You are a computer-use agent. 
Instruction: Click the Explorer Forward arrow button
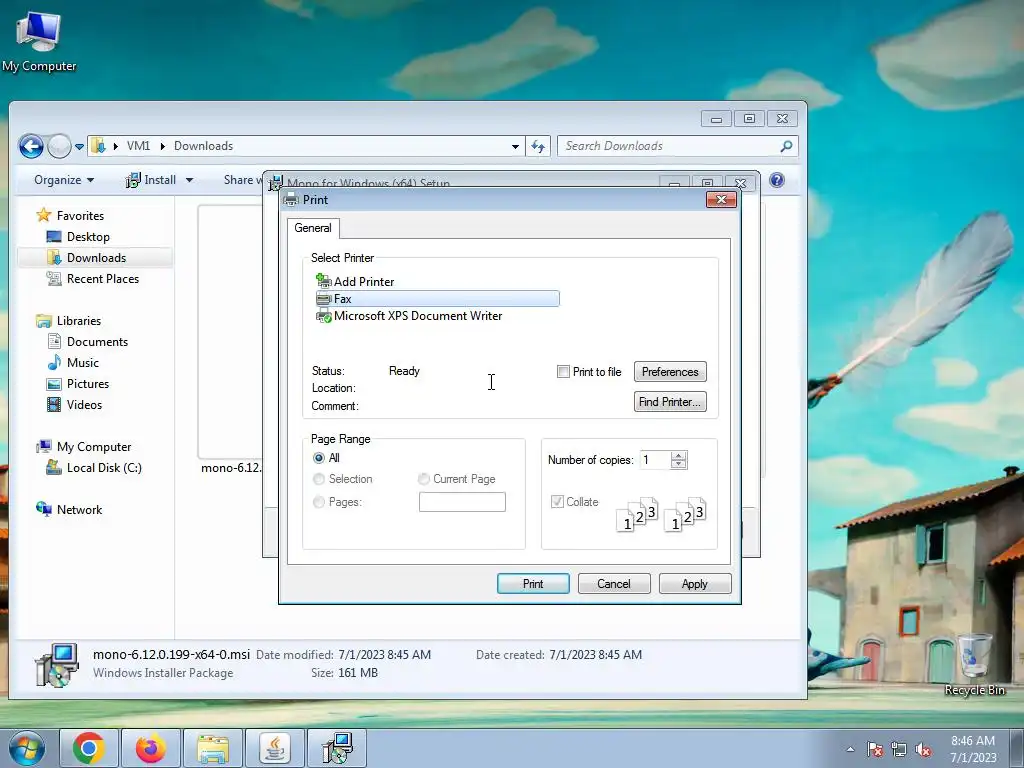tap(59, 146)
